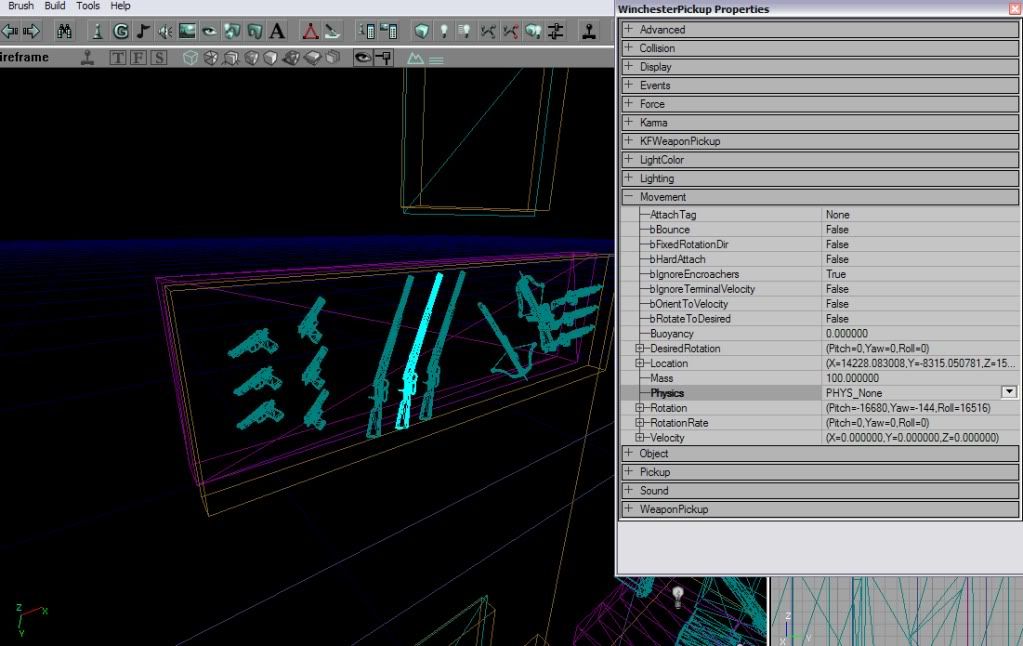
Task: Click the Build Geometry cube icon
Action: click(422, 31)
